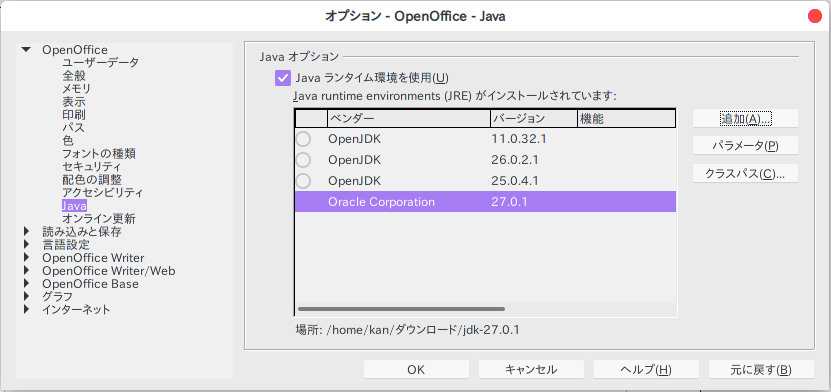Image resolution: width=831 pixels, height=392 pixels.
Task: Open the パラメータ(P) button
Action: 745,146
